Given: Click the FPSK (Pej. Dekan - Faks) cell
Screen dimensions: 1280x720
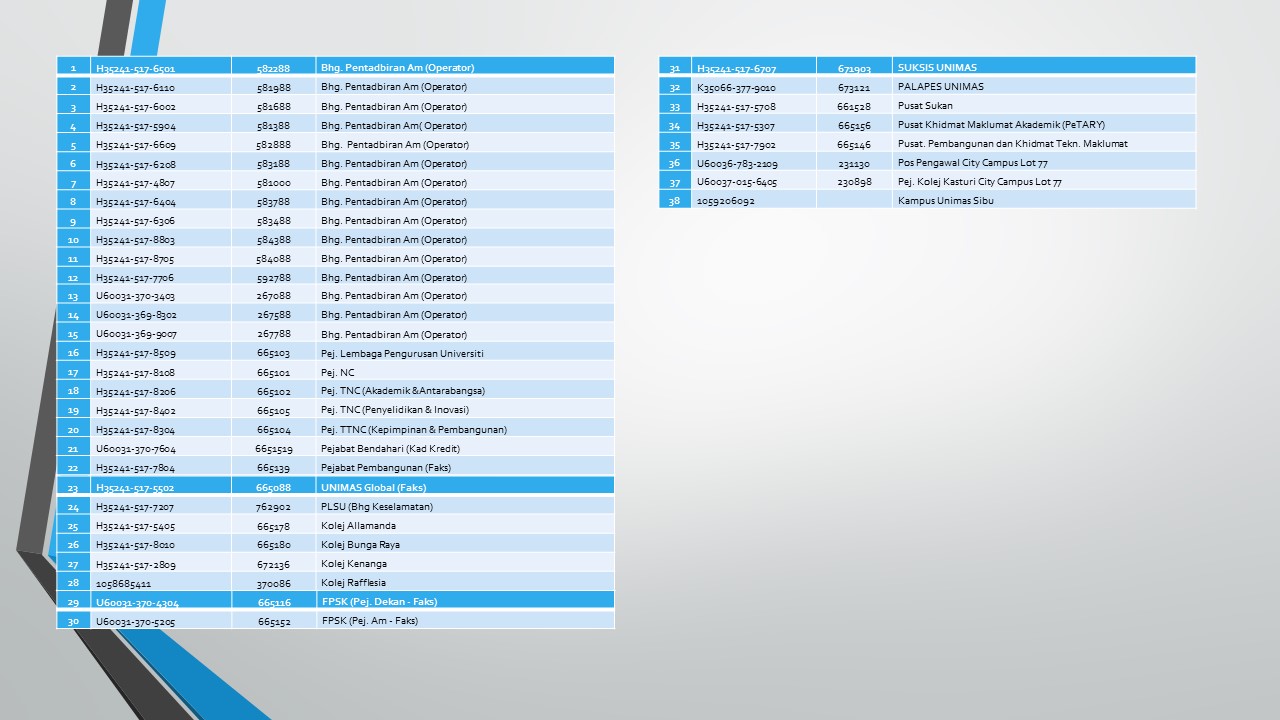Looking at the screenshot, I should pos(379,602).
